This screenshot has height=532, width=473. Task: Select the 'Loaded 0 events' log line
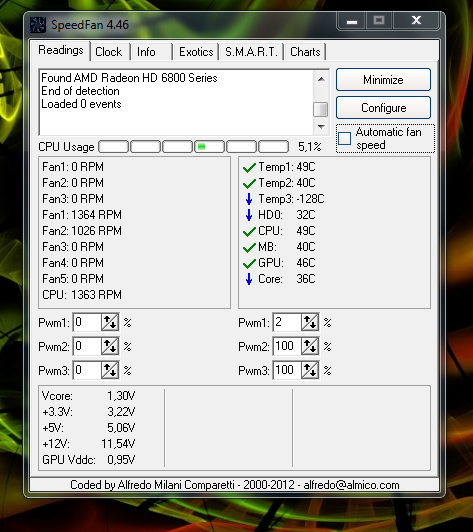81,104
